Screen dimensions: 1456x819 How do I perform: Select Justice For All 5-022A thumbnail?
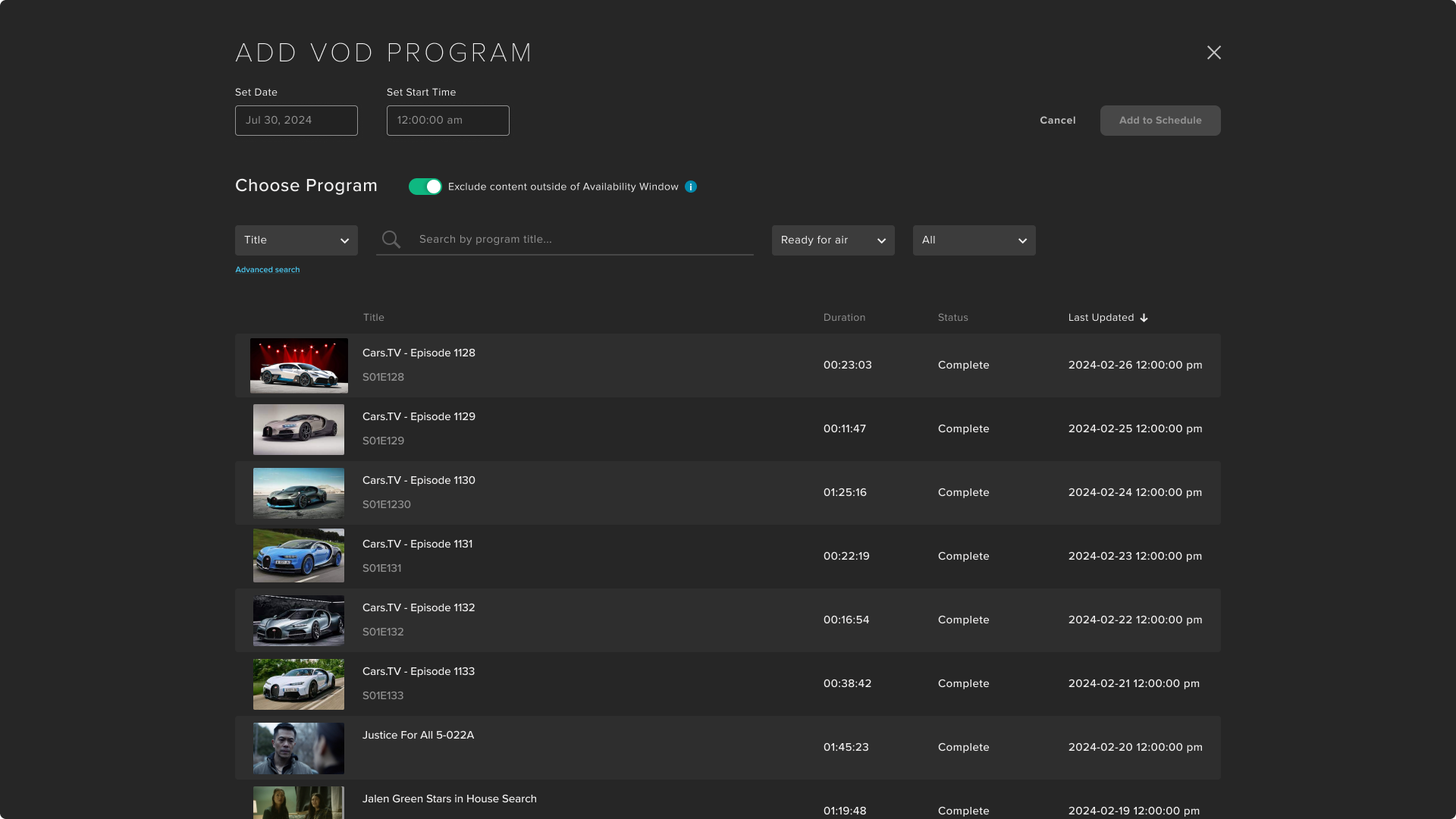(299, 748)
